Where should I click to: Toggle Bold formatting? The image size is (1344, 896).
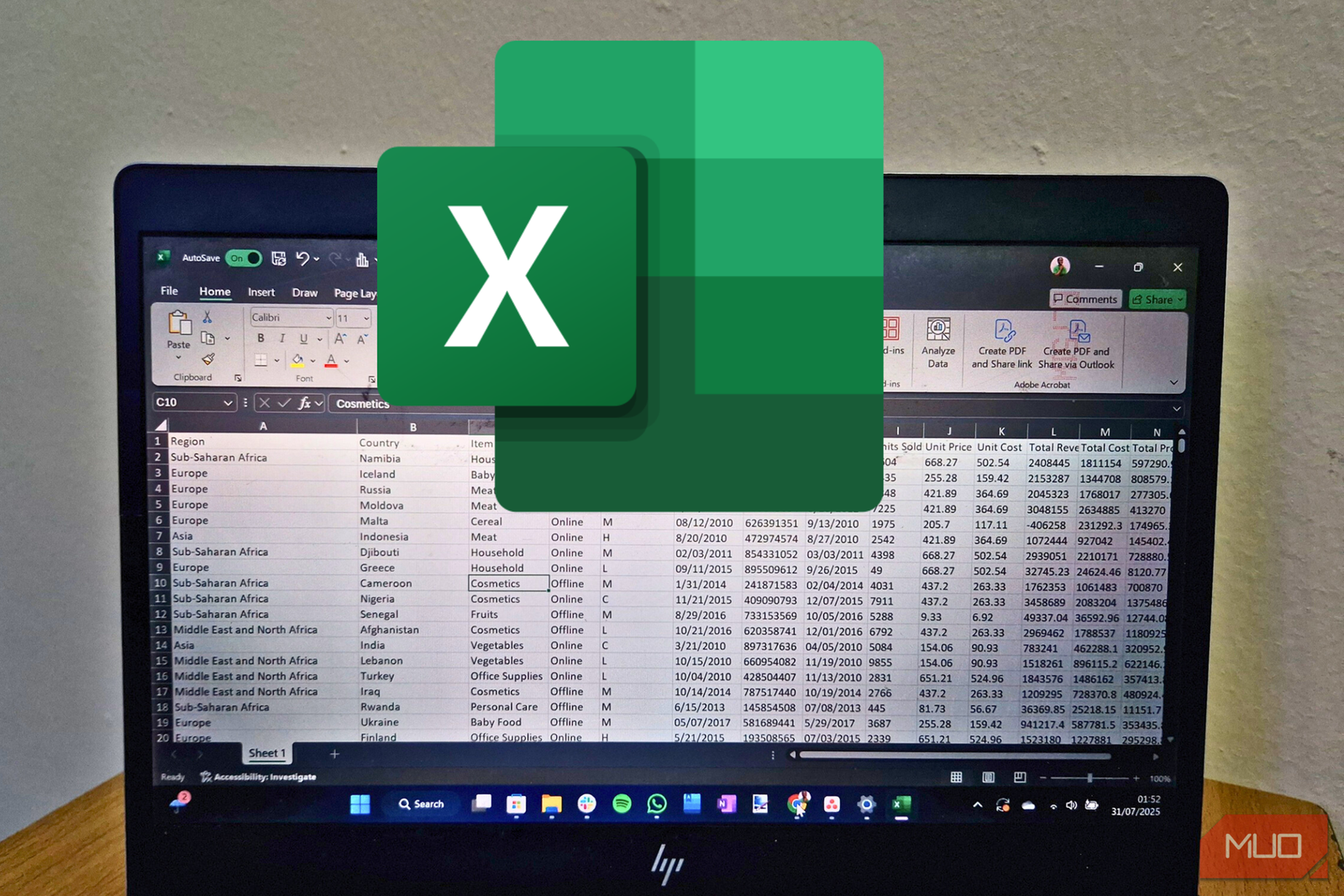260,338
